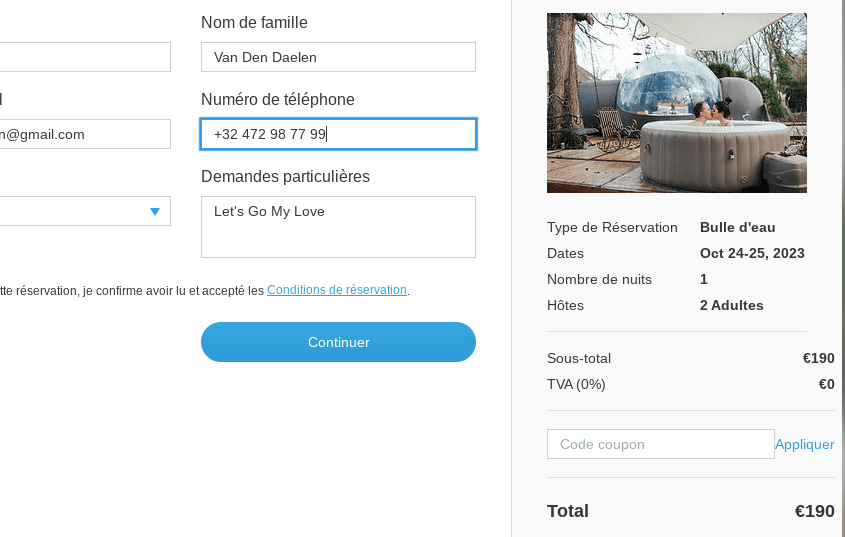This screenshot has height=537, width=845.
Task: Click Appliquer to apply the coupon
Action: click(x=804, y=444)
